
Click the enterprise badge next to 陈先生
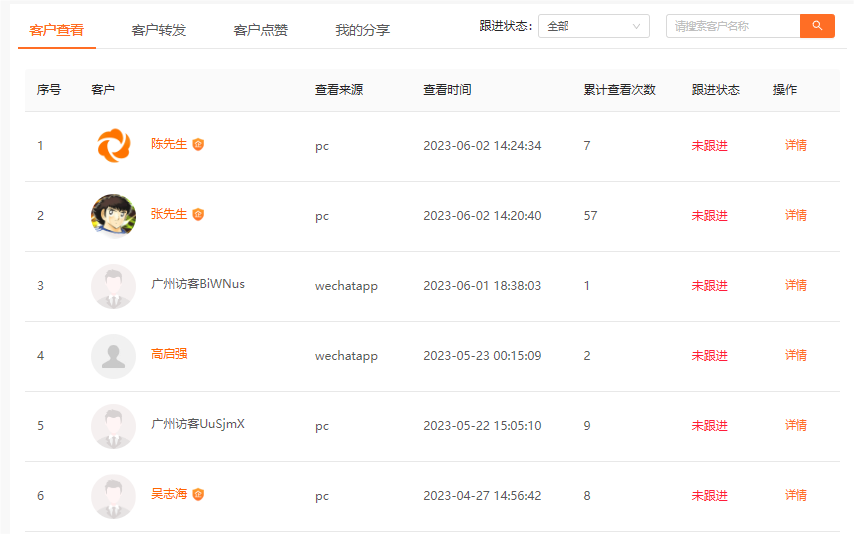tap(198, 144)
